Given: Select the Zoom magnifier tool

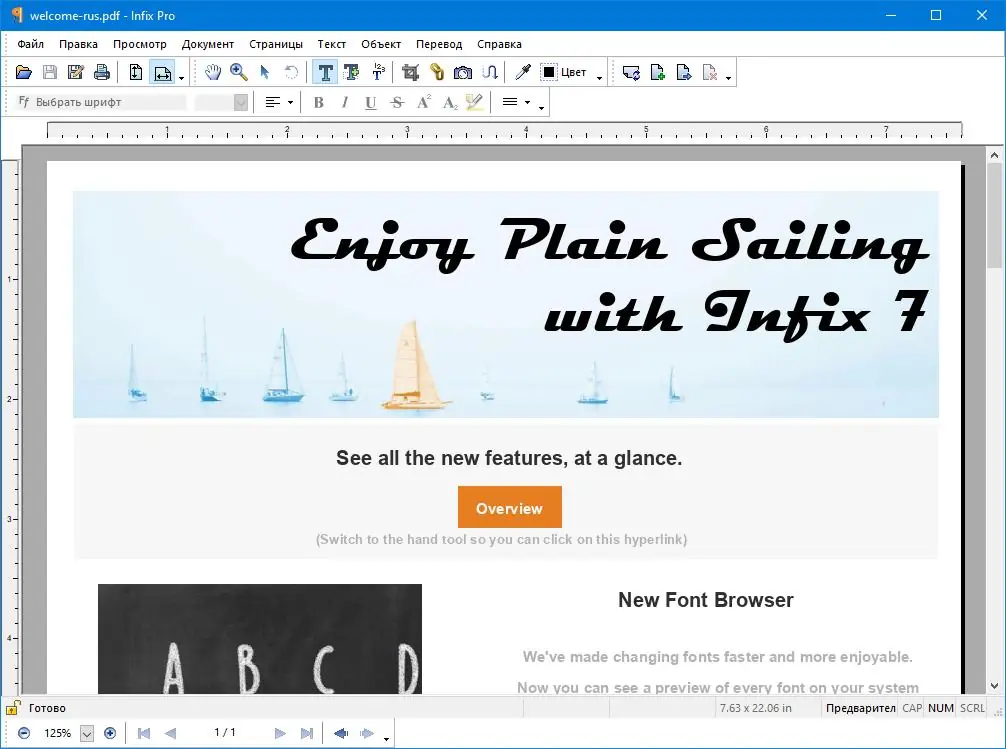Looking at the screenshot, I should pyautogui.click(x=239, y=73).
